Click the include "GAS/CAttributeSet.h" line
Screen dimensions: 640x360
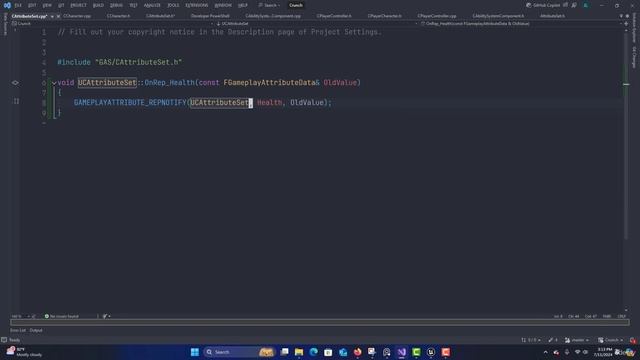coord(120,62)
